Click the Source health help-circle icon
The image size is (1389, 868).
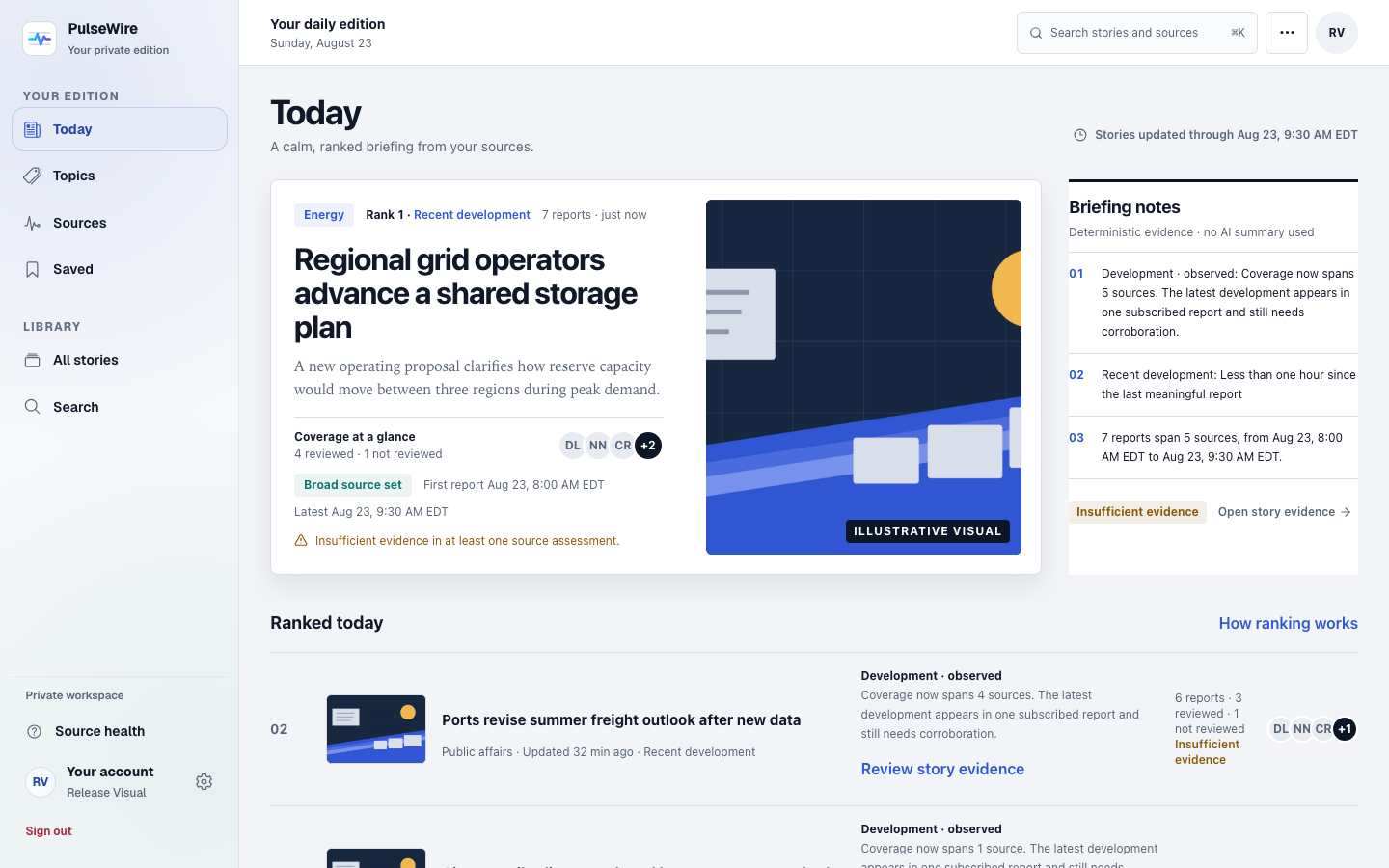point(35,731)
